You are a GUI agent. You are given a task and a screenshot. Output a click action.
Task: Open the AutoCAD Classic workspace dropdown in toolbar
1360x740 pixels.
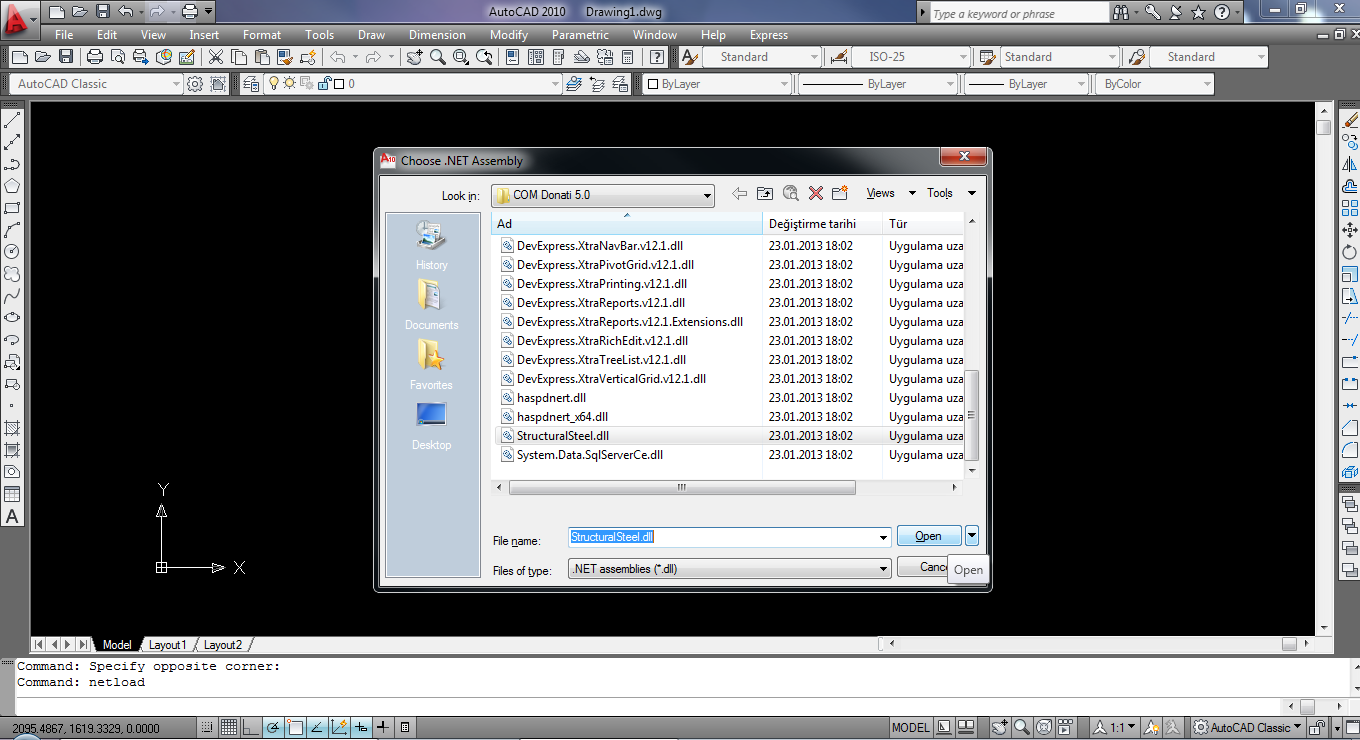[x=176, y=84]
